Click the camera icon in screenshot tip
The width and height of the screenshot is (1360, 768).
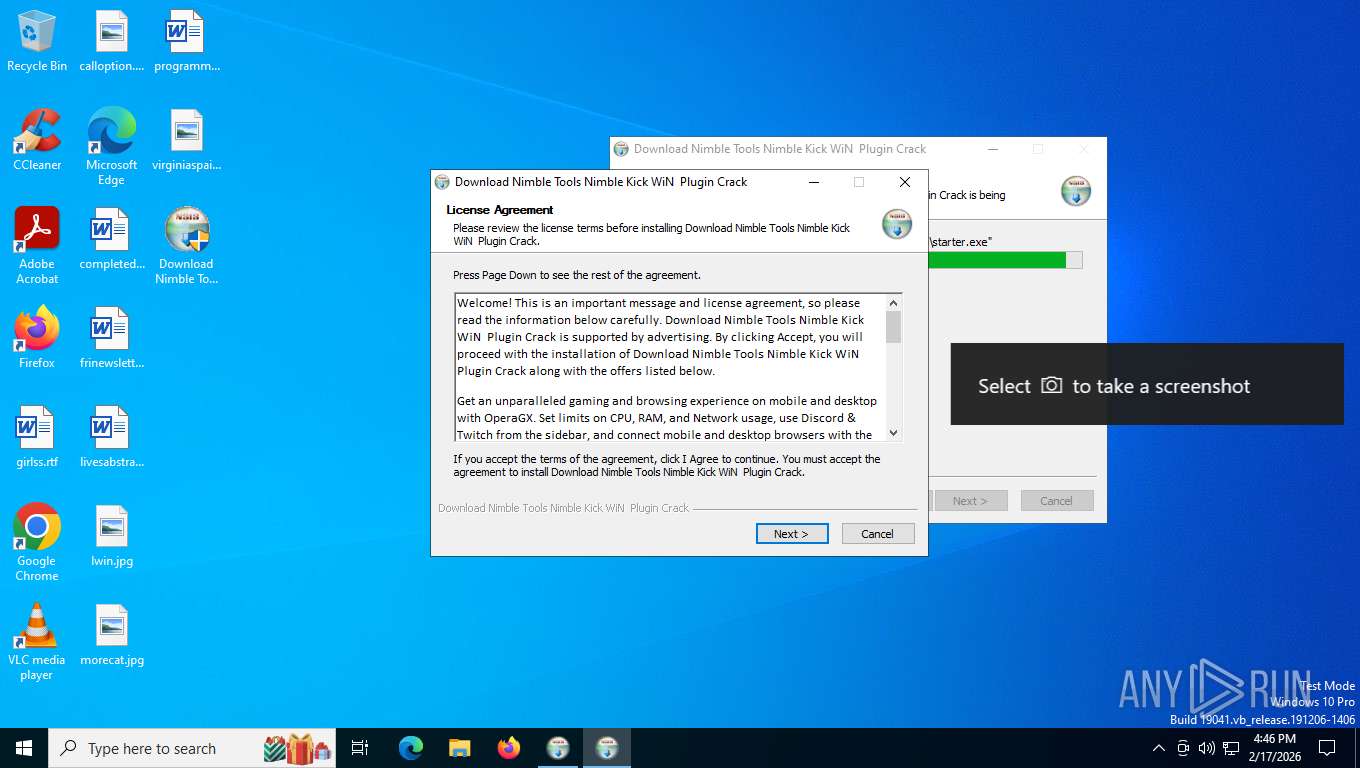pyautogui.click(x=1051, y=385)
